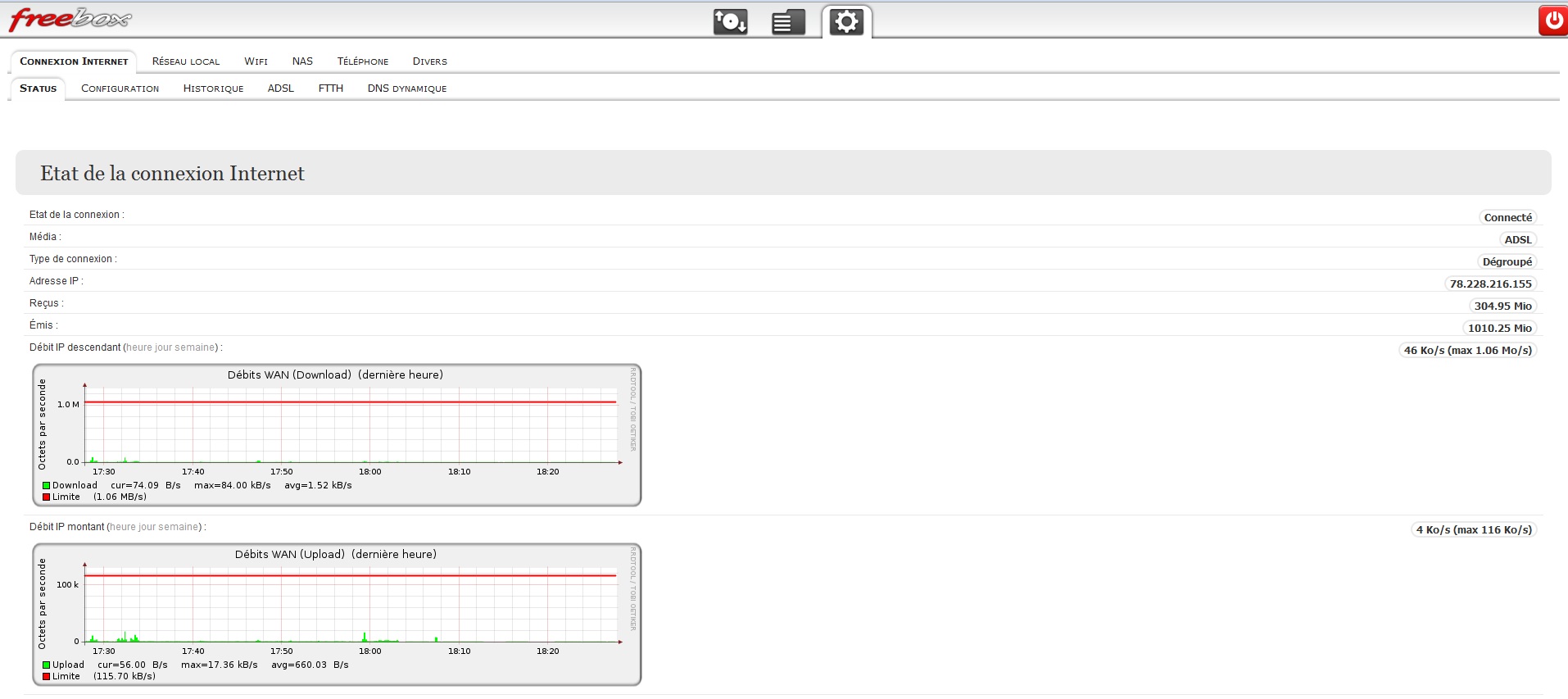Open the downloads manager icon

pyautogui.click(x=730, y=21)
